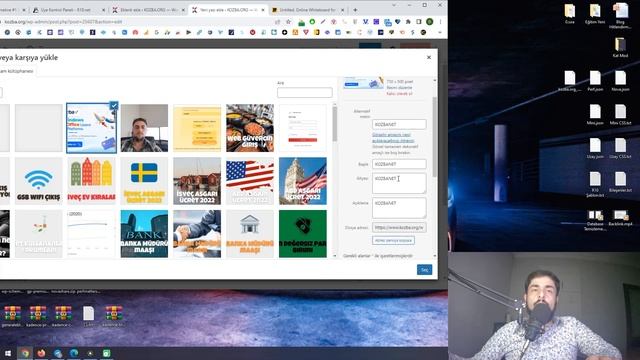The width and height of the screenshot is (640, 360).
Task: Select Mini.json file on the desktop
Action: point(595,115)
